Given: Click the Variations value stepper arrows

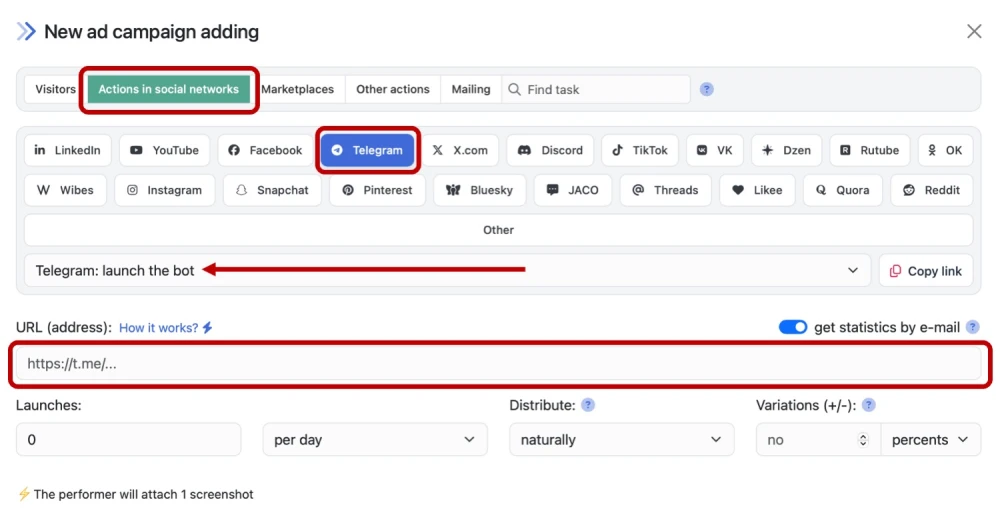Looking at the screenshot, I should (863, 440).
